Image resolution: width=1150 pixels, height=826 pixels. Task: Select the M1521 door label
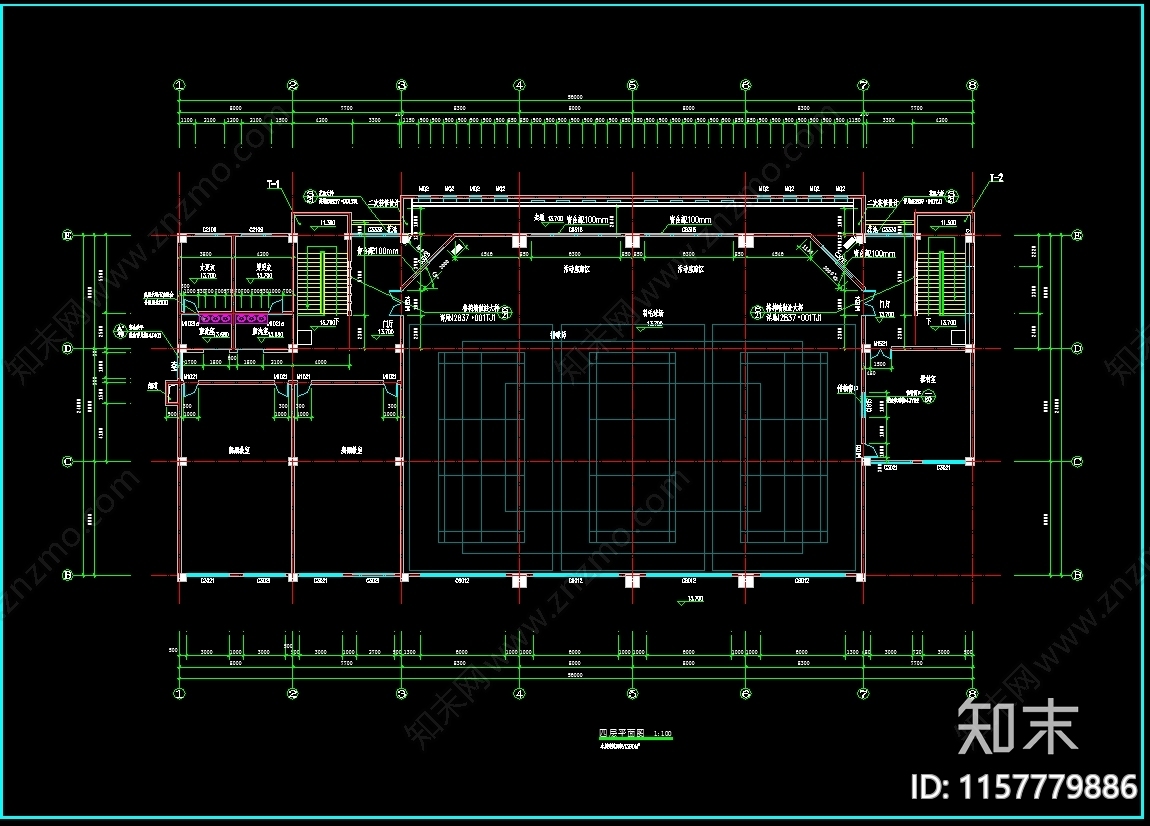[880, 343]
